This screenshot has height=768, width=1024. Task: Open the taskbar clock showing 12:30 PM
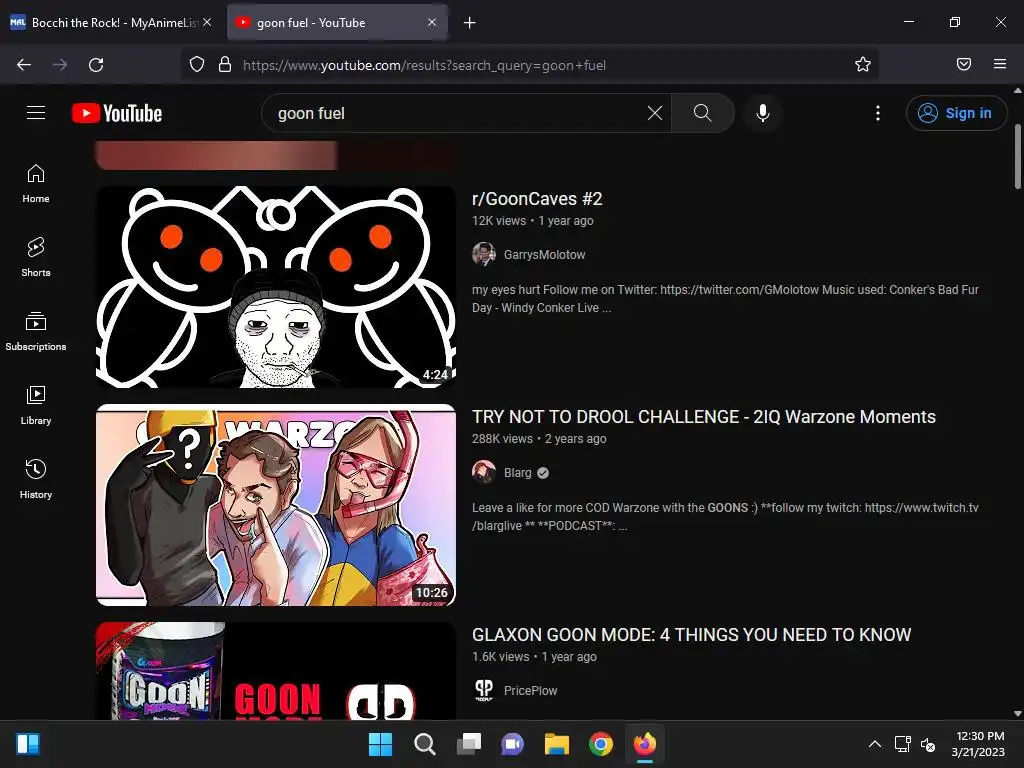pyautogui.click(x=978, y=744)
